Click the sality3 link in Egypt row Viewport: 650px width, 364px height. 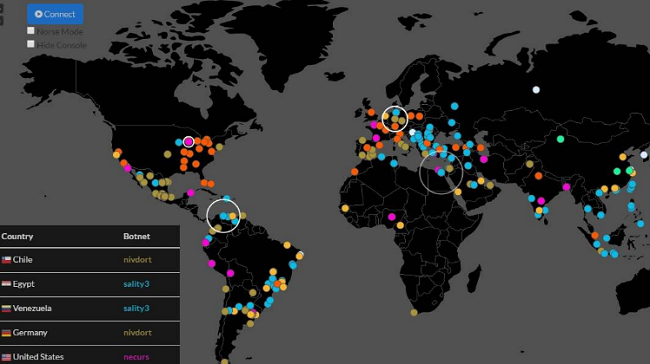point(136,284)
